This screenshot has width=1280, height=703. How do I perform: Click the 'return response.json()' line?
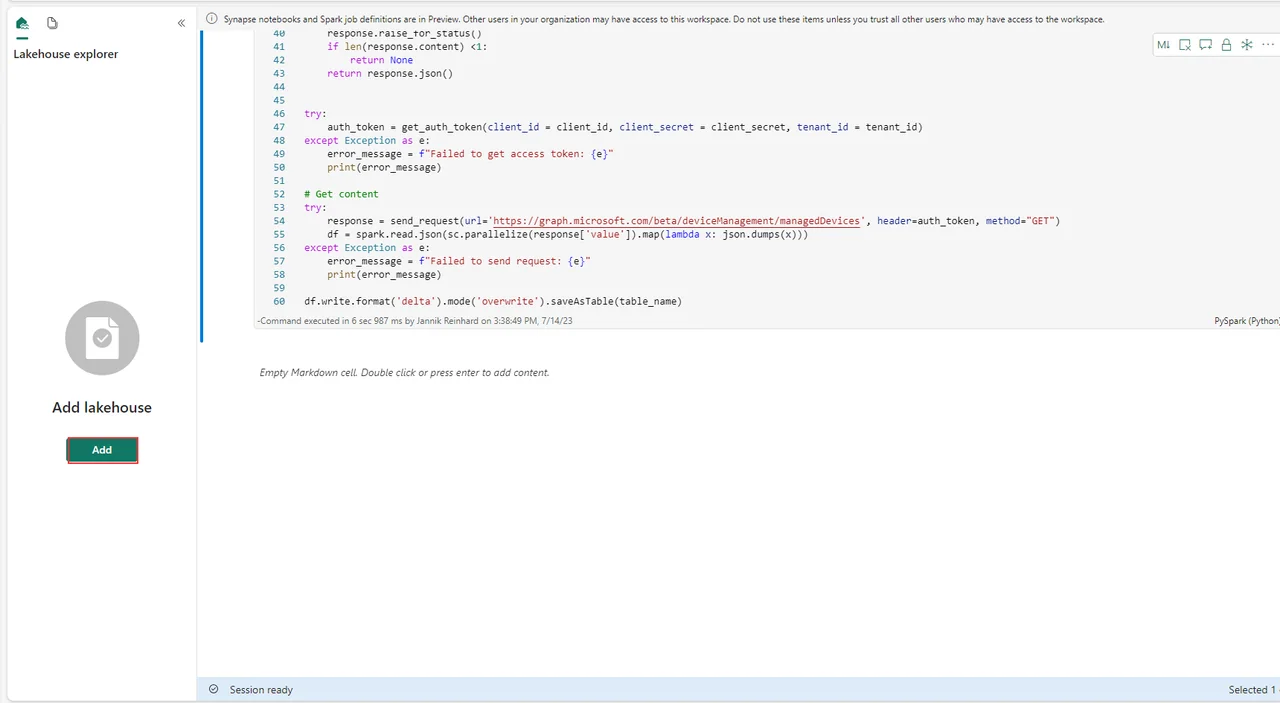coord(390,74)
